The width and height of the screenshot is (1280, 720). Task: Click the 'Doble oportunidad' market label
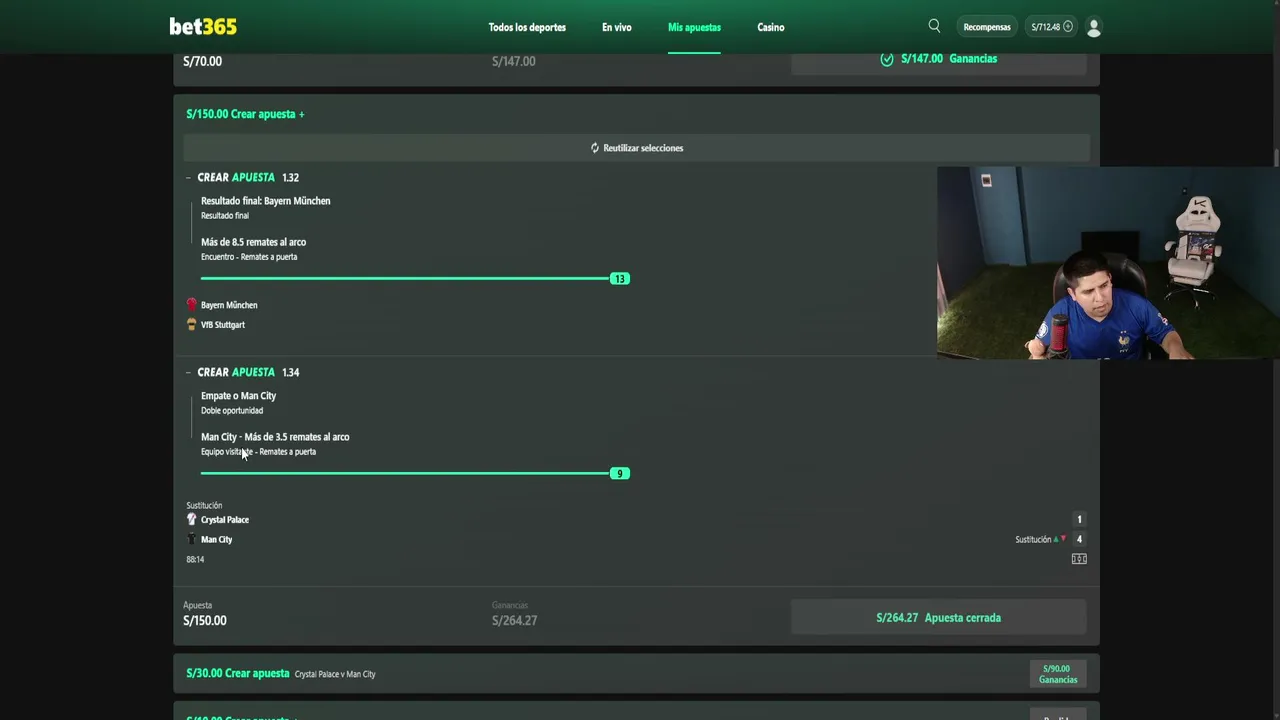coord(232,411)
